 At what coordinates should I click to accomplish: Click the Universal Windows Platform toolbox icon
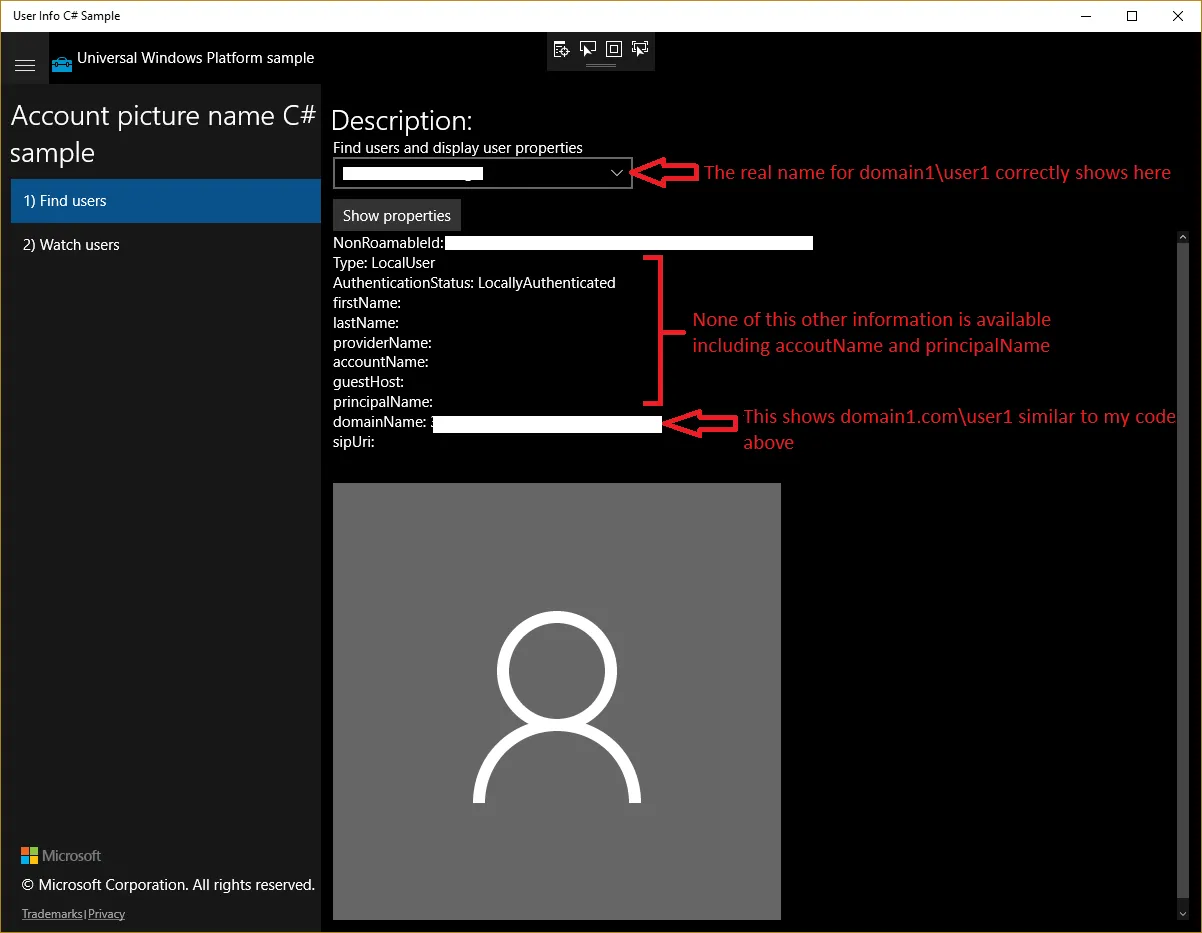pos(62,64)
